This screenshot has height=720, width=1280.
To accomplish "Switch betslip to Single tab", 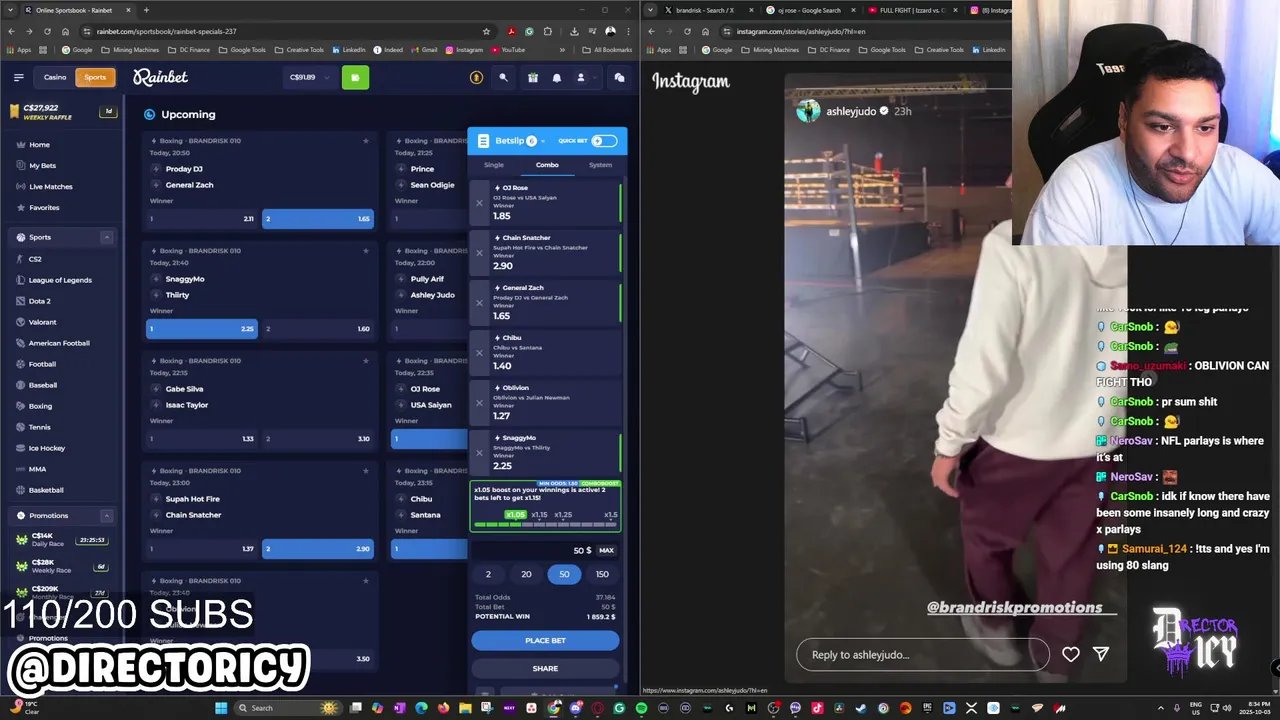I will point(494,165).
